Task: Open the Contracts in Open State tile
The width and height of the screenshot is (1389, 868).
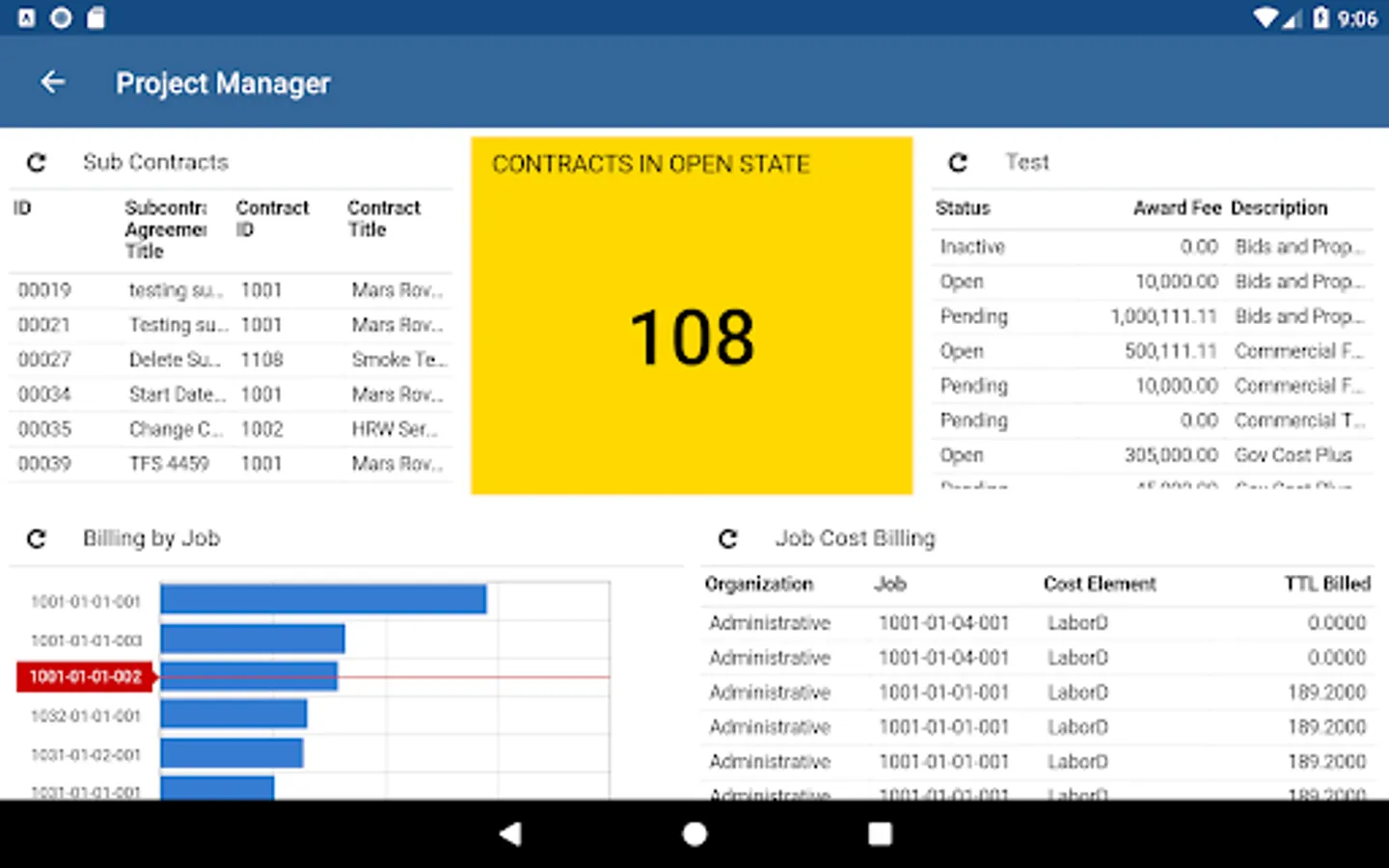Action: point(692,315)
